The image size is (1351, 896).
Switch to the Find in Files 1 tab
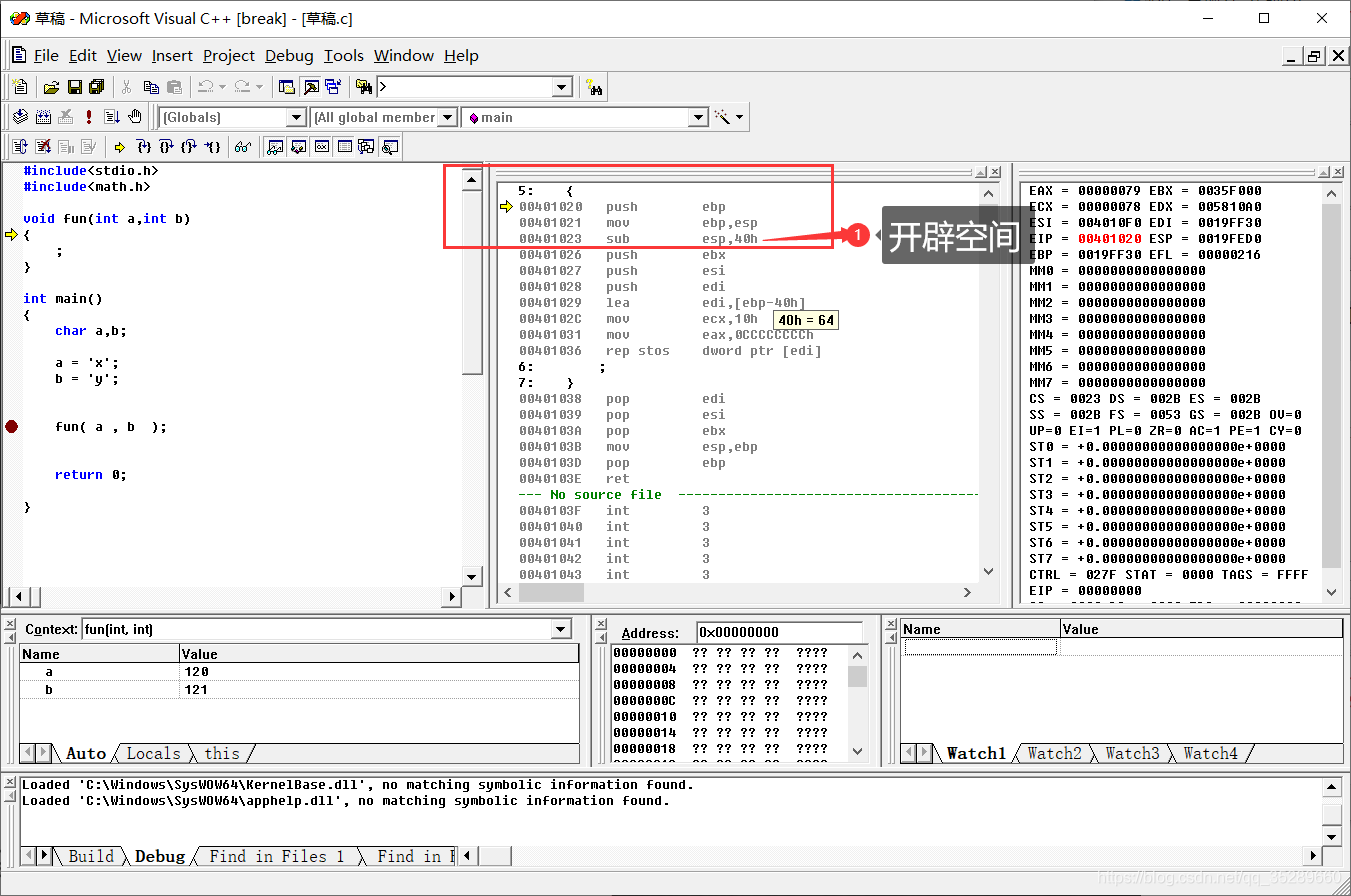(x=276, y=856)
